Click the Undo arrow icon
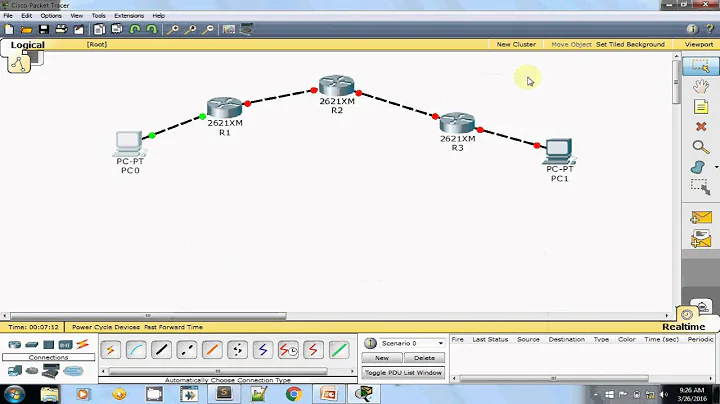 (x=135, y=30)
